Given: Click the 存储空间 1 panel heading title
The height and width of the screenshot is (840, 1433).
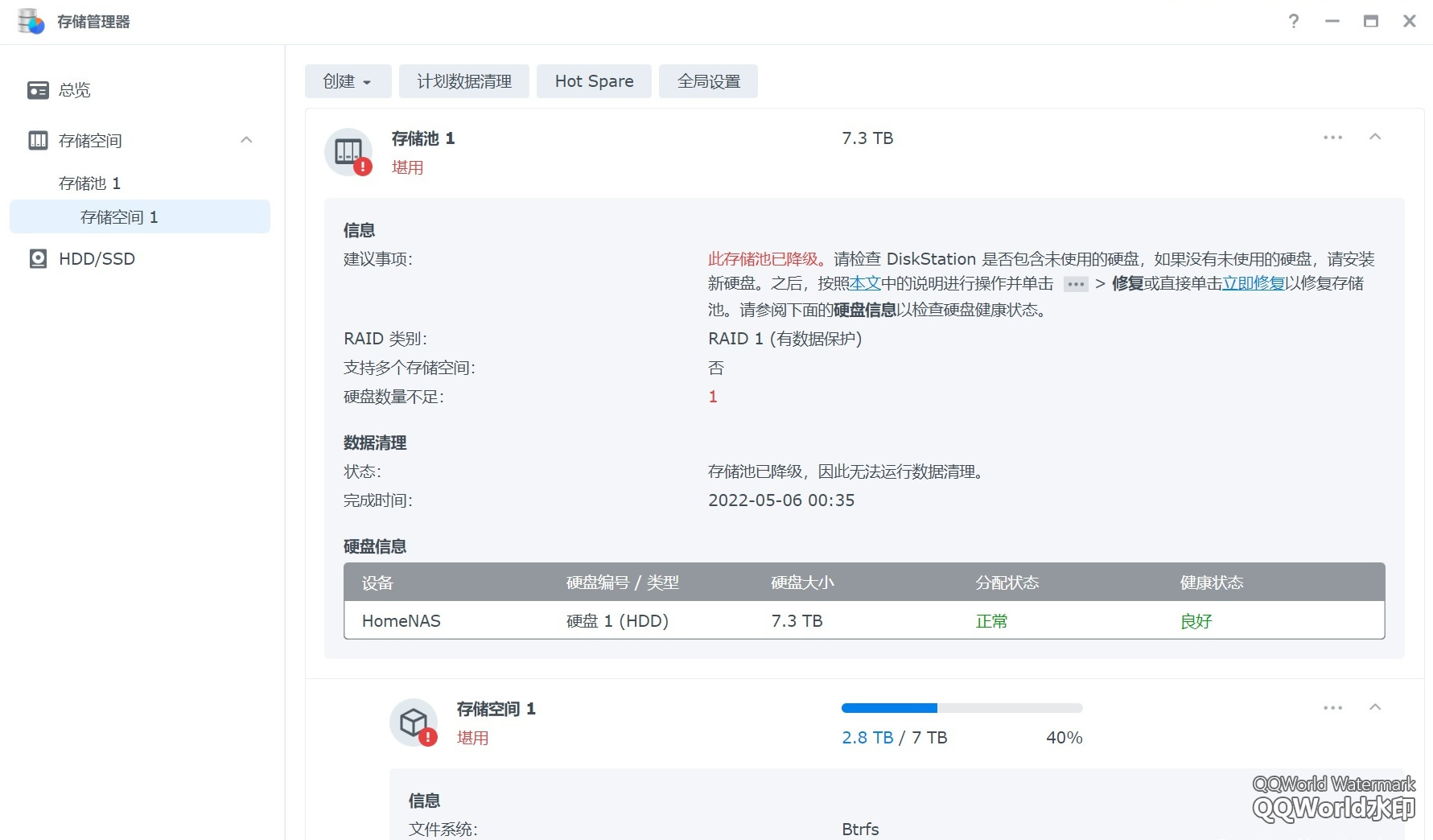Looking at the screenshot, I should click(496, 709).
